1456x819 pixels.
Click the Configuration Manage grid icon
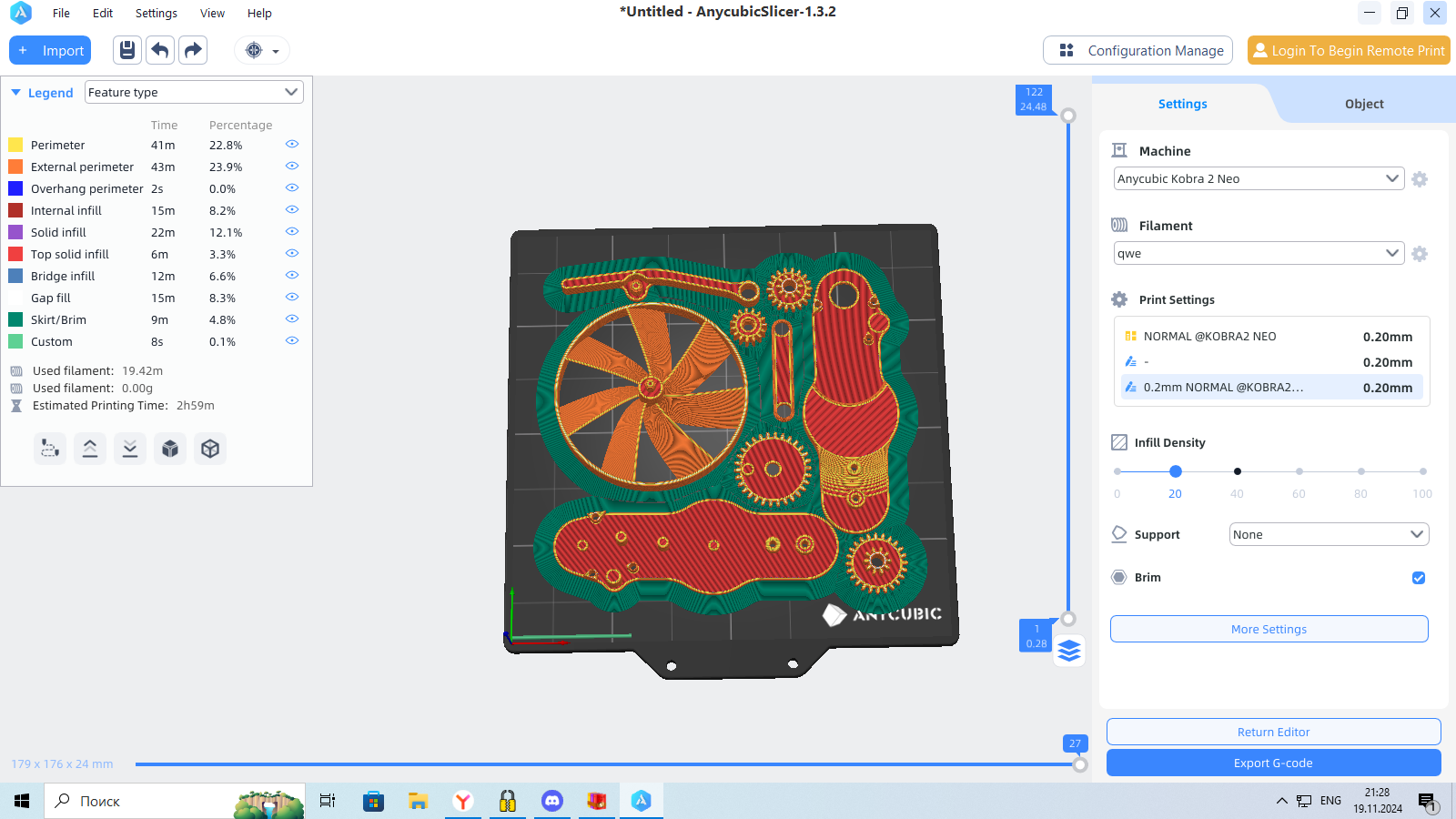1067,50
